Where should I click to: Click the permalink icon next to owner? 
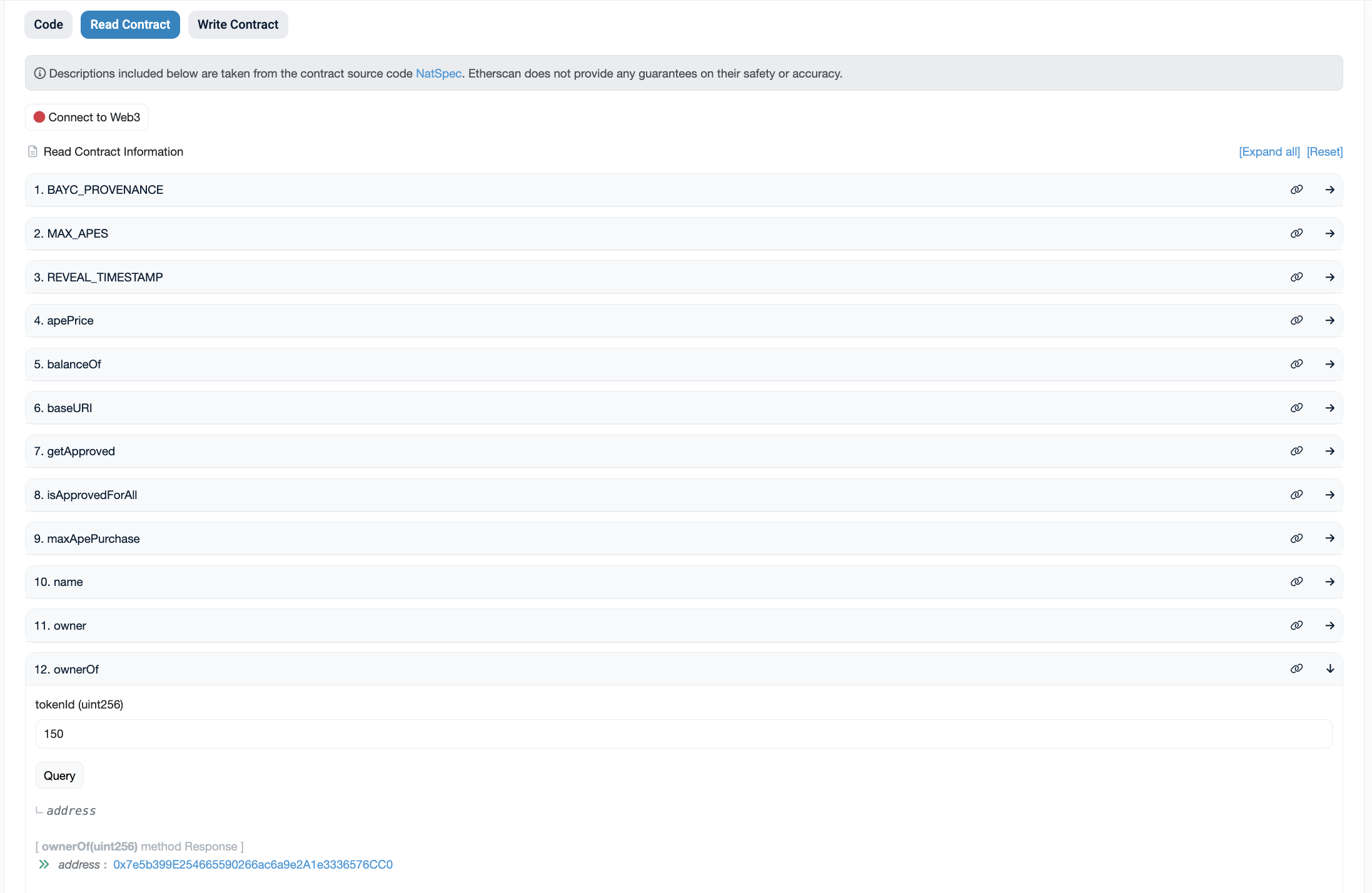[1296, 625]
